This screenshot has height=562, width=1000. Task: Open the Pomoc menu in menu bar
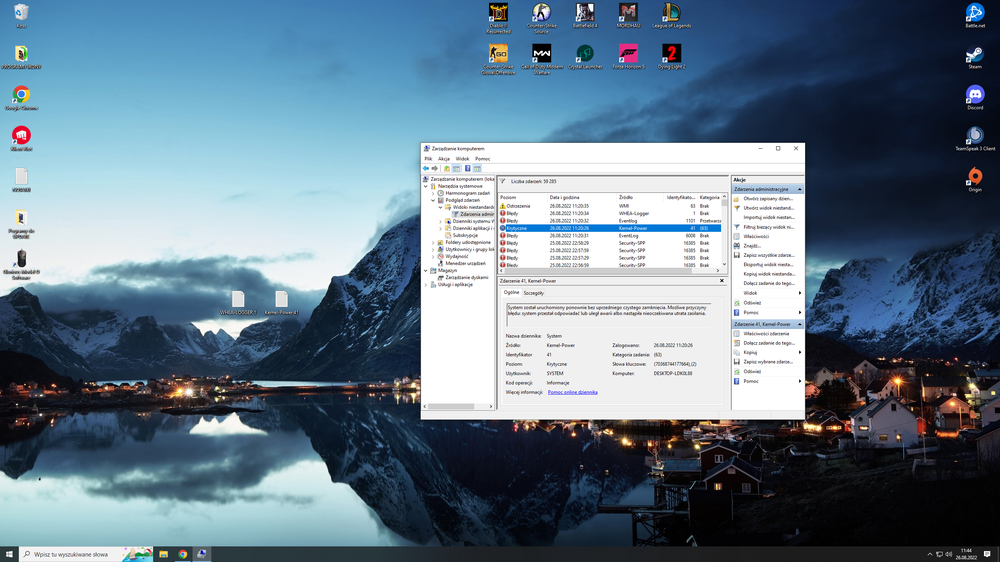(483, 159)
